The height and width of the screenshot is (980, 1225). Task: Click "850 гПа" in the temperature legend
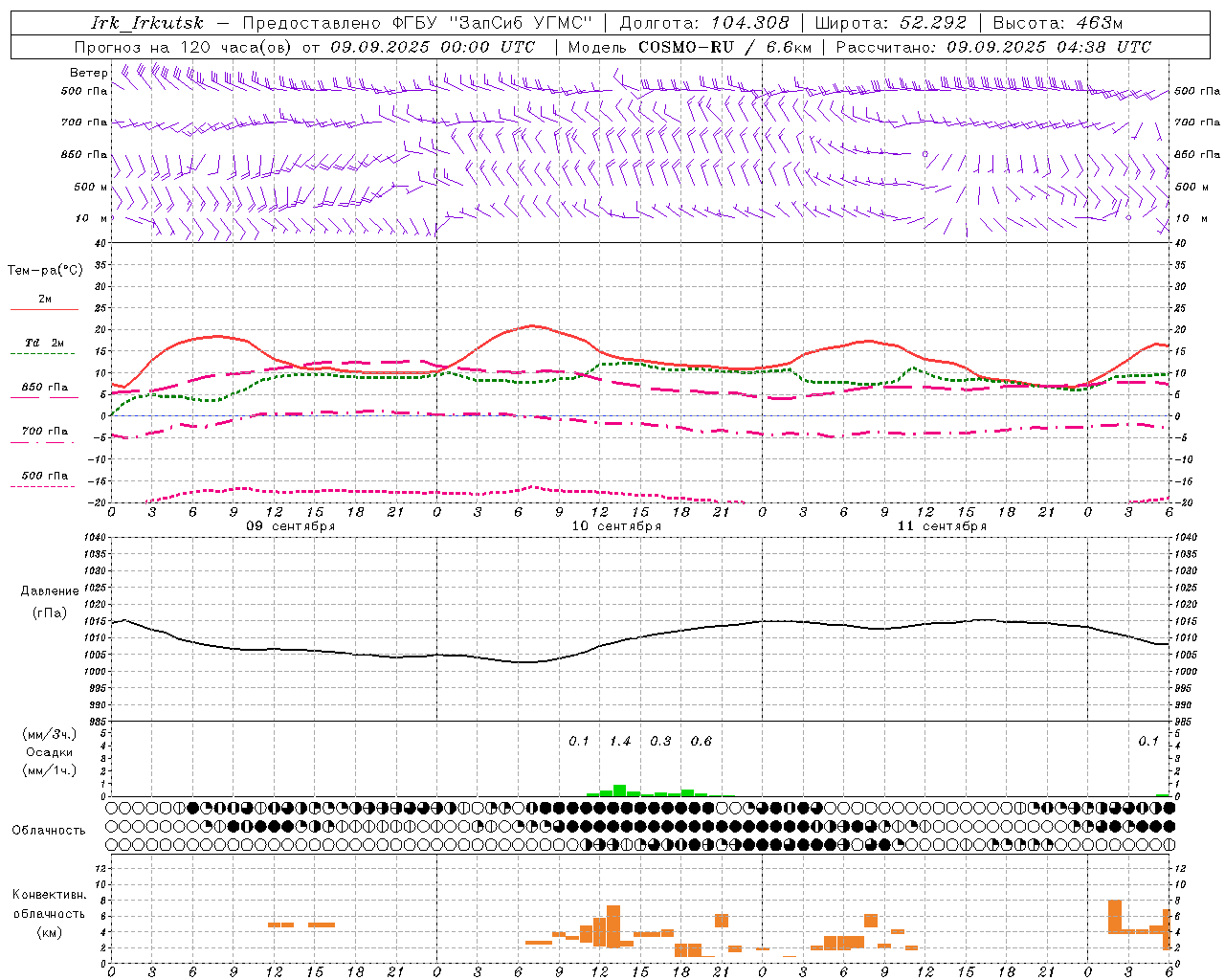(45, 388)
